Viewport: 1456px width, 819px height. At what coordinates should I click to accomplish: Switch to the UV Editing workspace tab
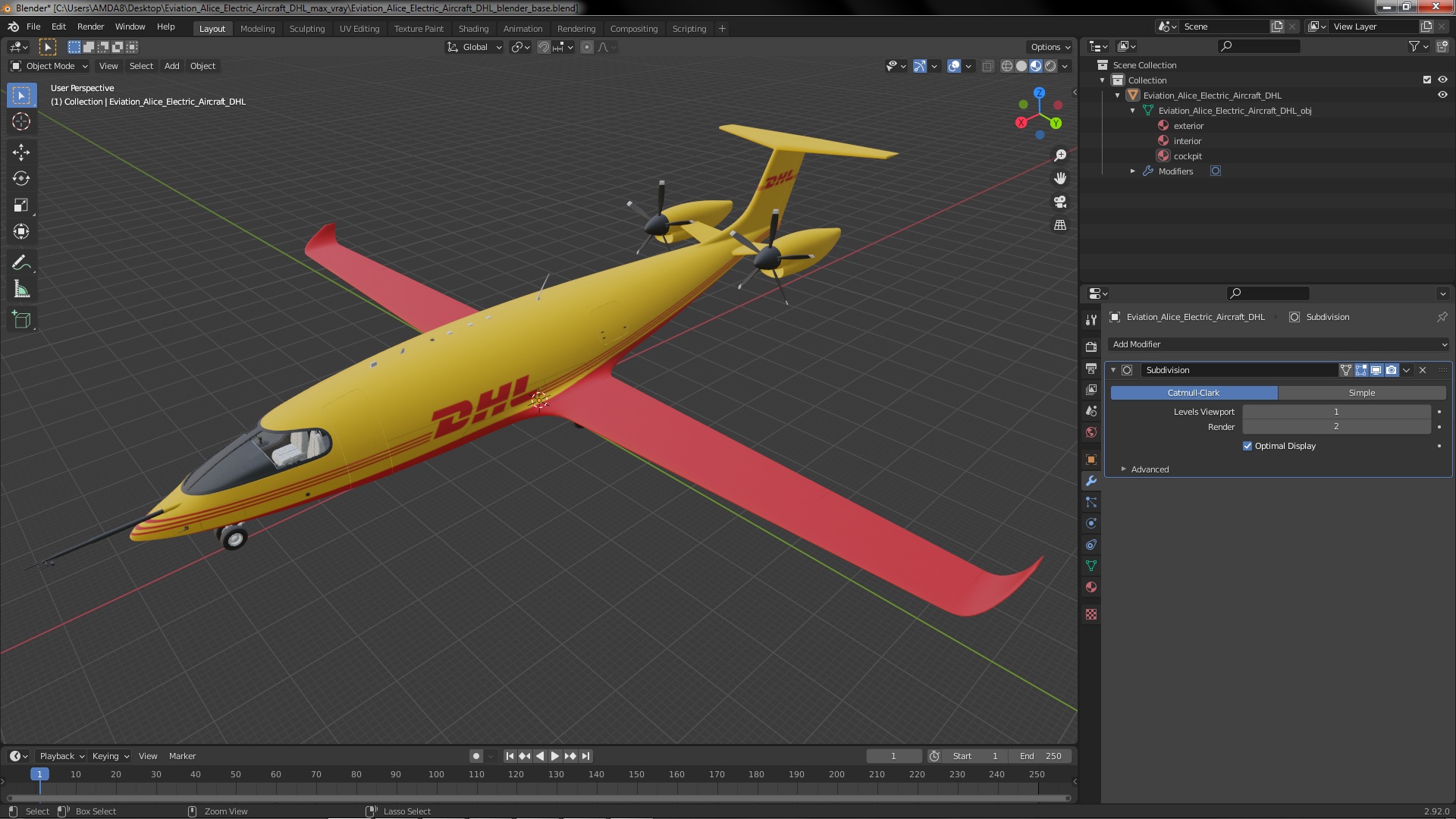pyautogui.click(x=359, y=29)
